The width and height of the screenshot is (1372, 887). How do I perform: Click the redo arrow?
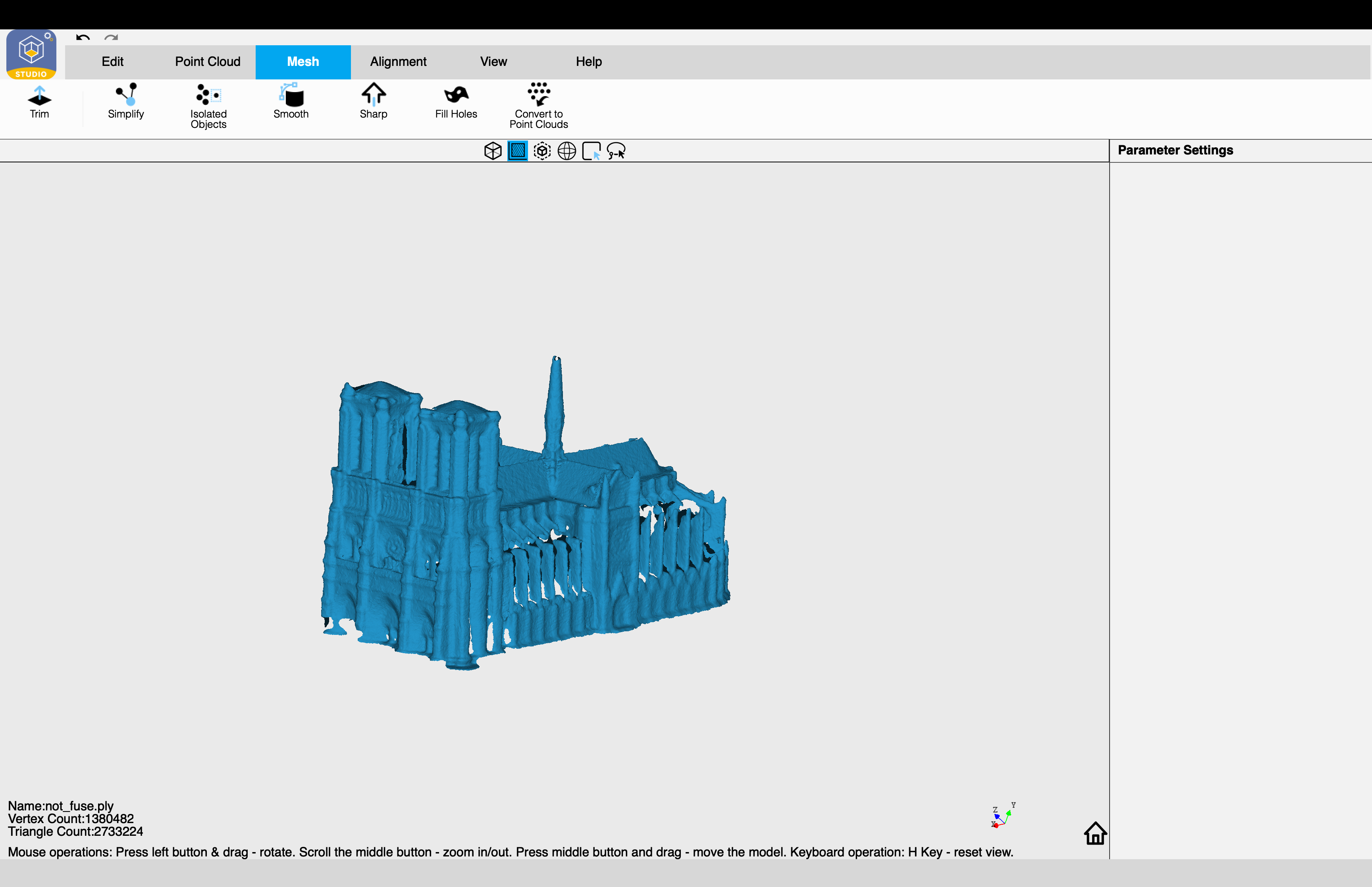(111, 38)
